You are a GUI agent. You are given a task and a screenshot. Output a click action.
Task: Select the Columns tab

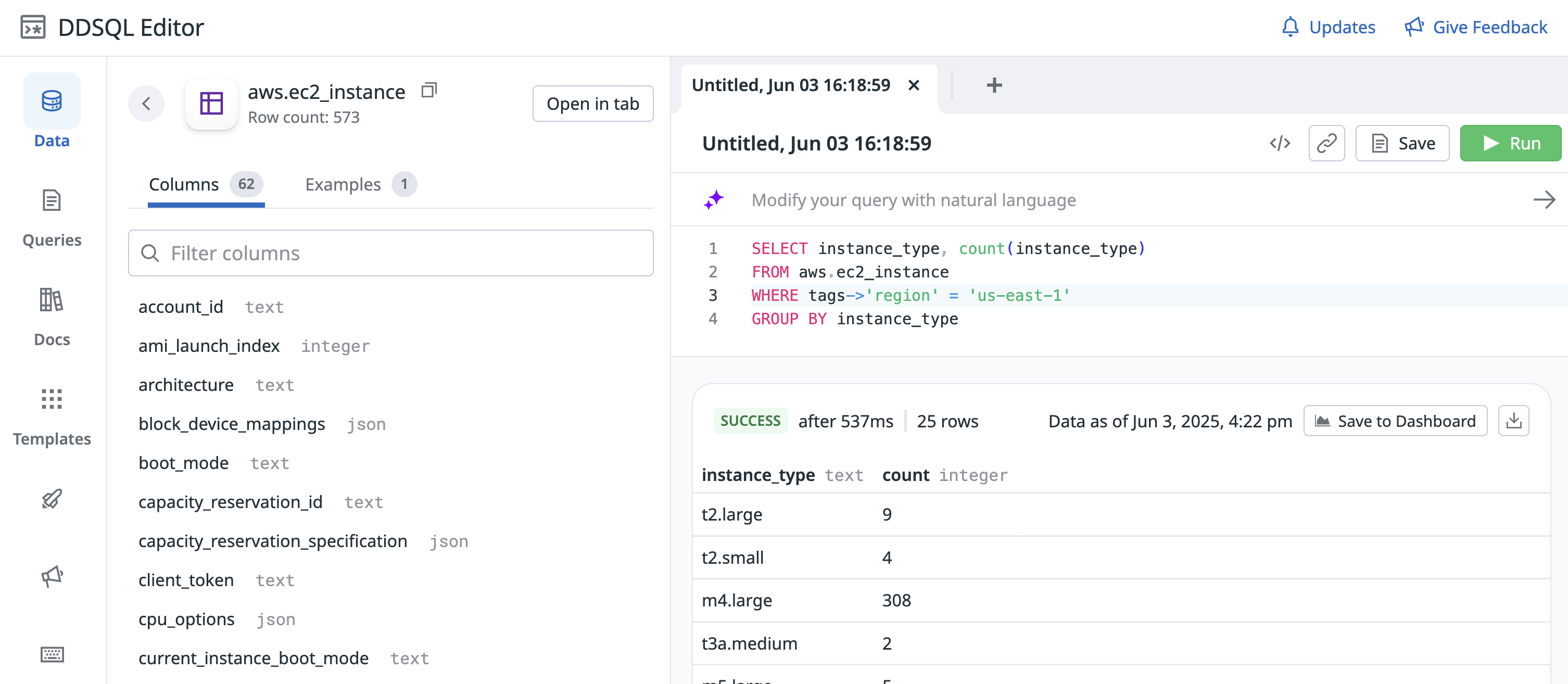pos(206,184)
